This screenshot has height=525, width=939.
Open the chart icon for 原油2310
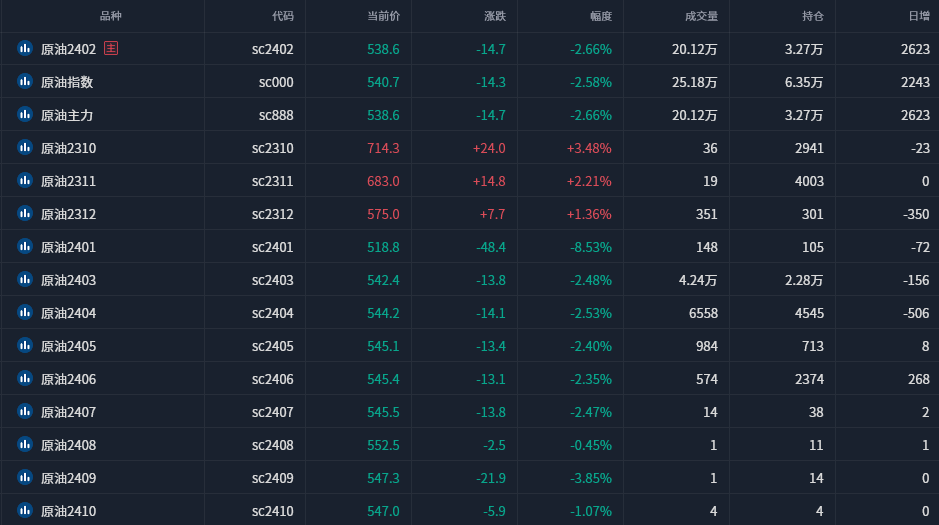click(x=25, y=148)
